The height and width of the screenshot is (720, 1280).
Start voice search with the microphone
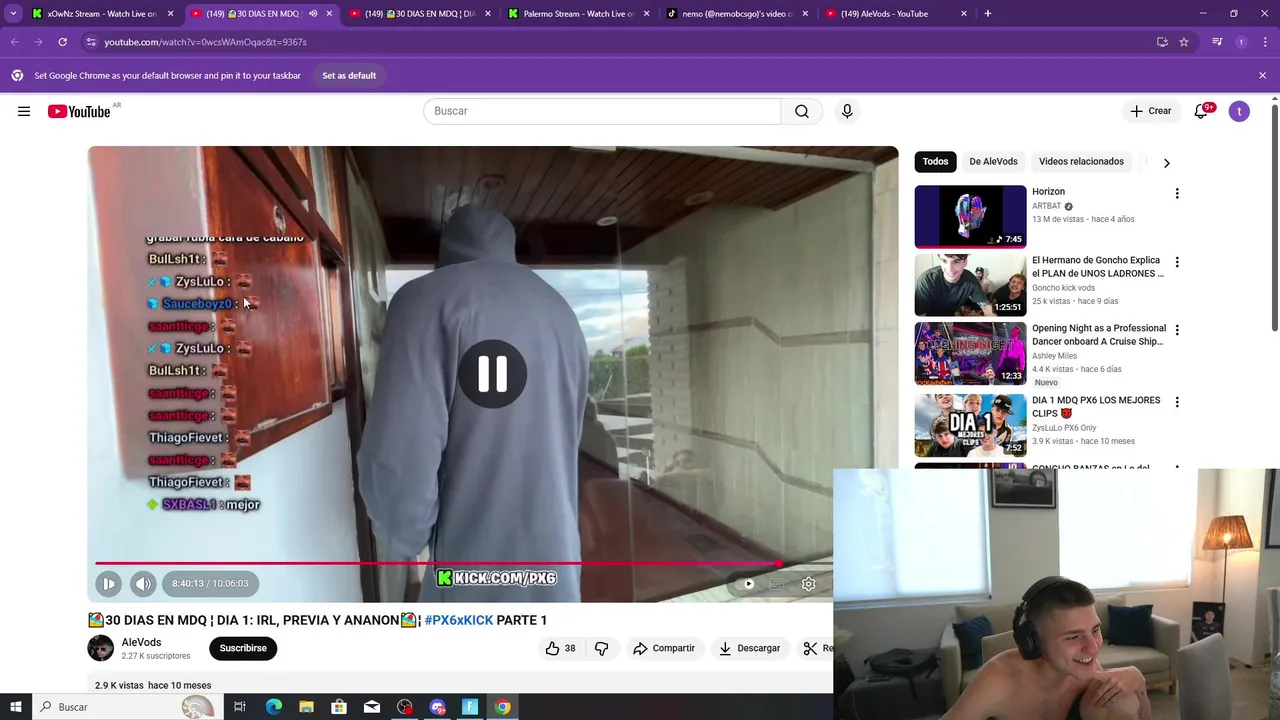[847, 111]
